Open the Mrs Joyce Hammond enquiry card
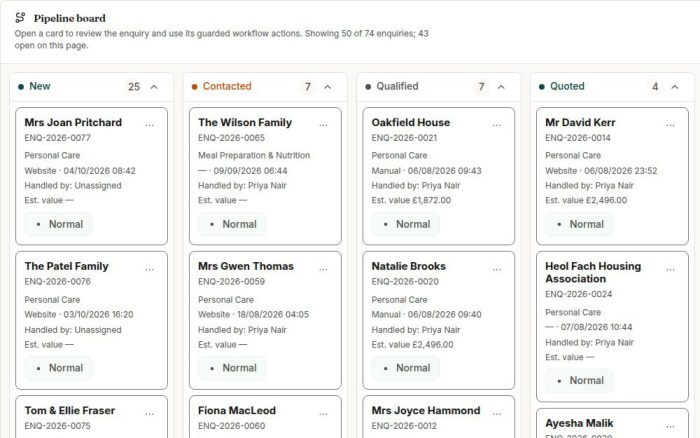Screen dimensions: 700x438 (438, 417)
